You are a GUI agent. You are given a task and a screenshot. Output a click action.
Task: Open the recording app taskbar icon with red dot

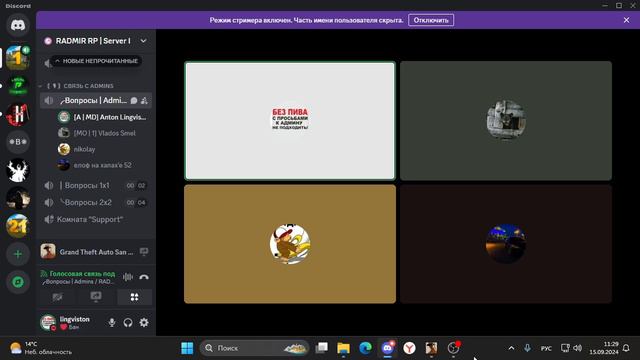pyautogui.click(x=453, y=348)
